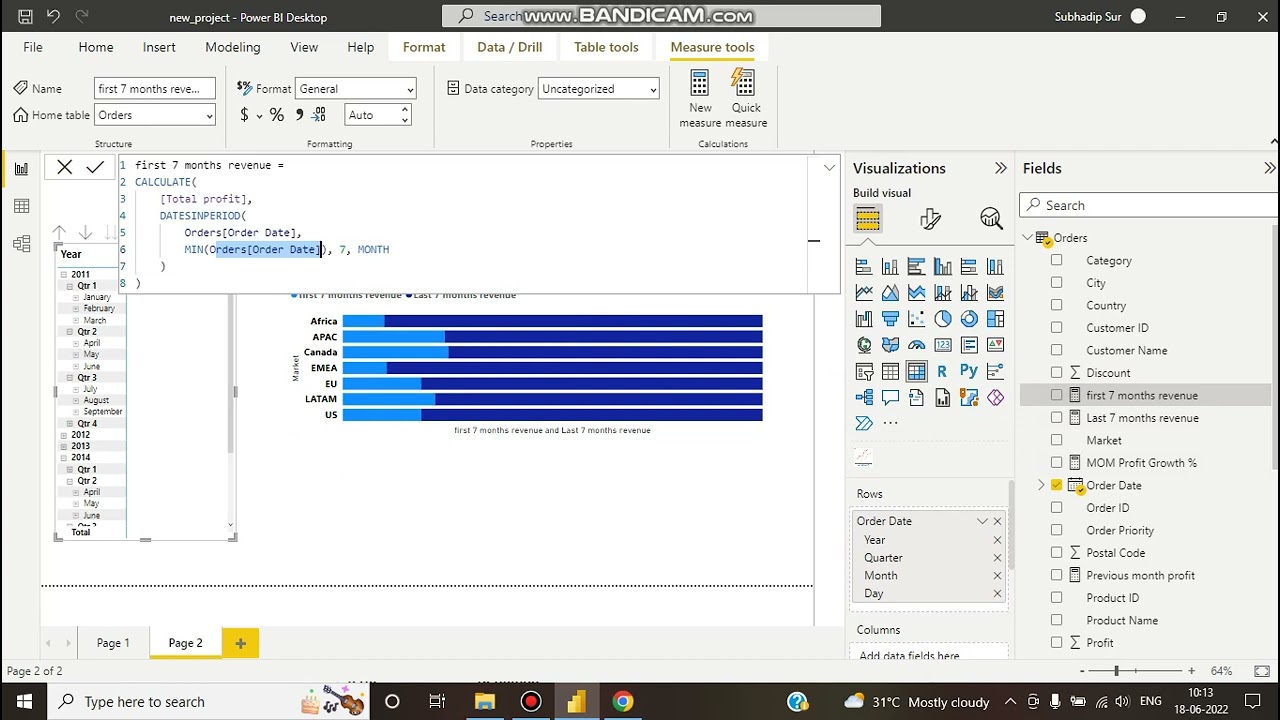Open the File menu

tap(33, 47)
